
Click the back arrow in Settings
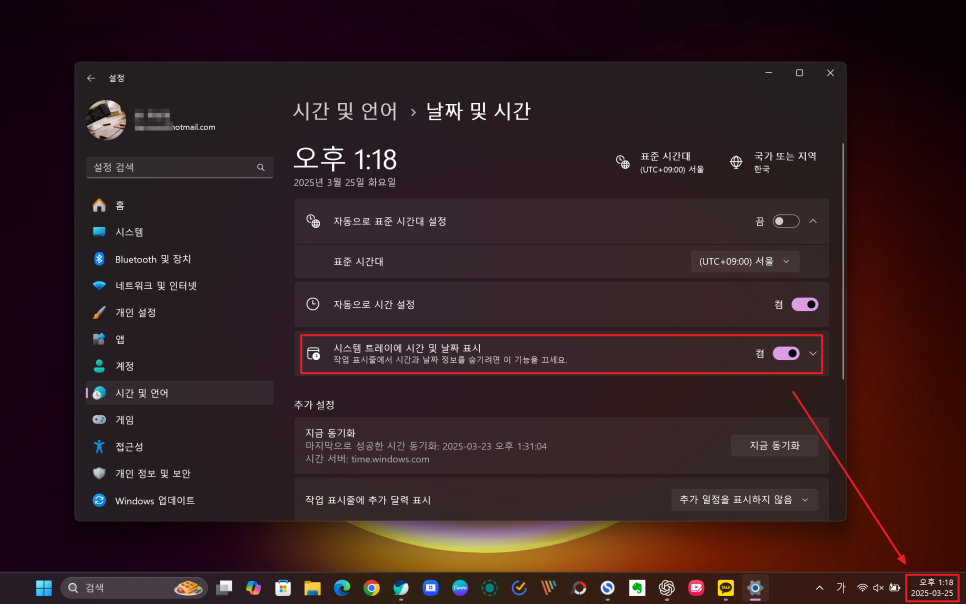coord(91,78)
